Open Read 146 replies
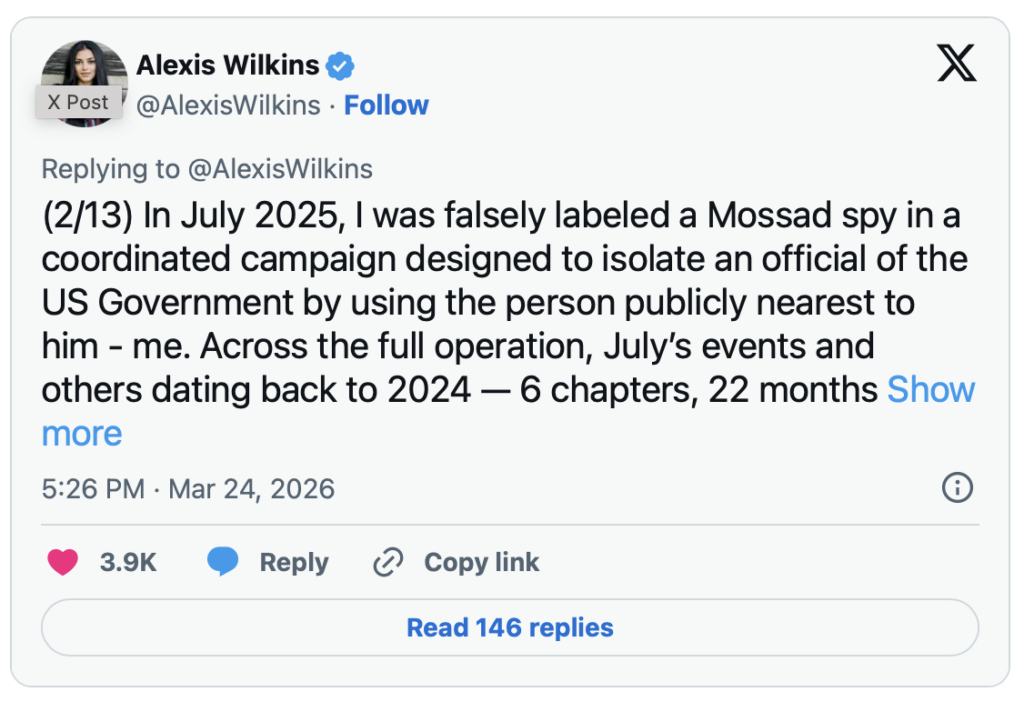1024x702 pixels. (x=510, y=628)
